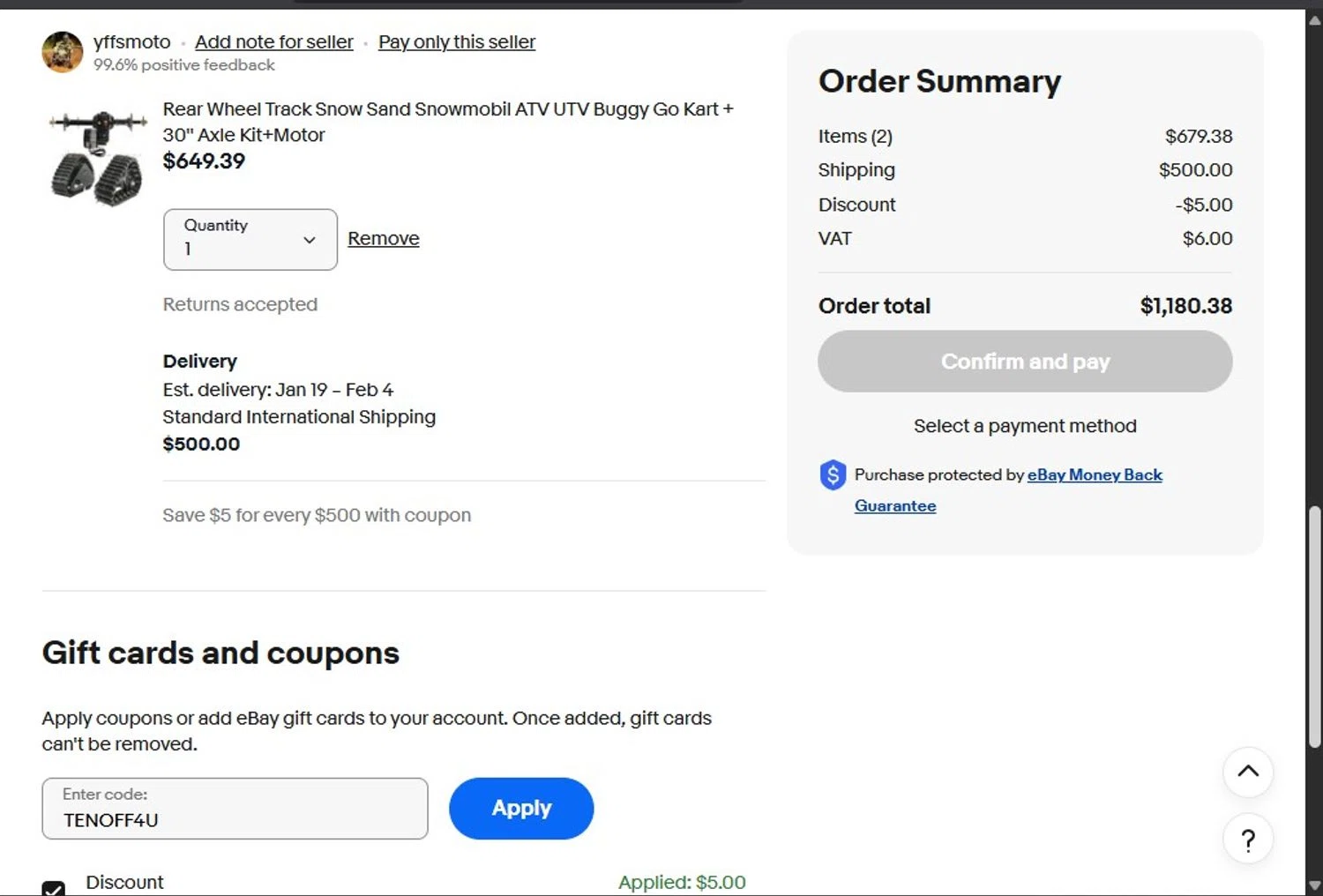Viewport: 1323px width, 896px height.
Task: Open the Quantity dropdown
Action: [250, 239]
